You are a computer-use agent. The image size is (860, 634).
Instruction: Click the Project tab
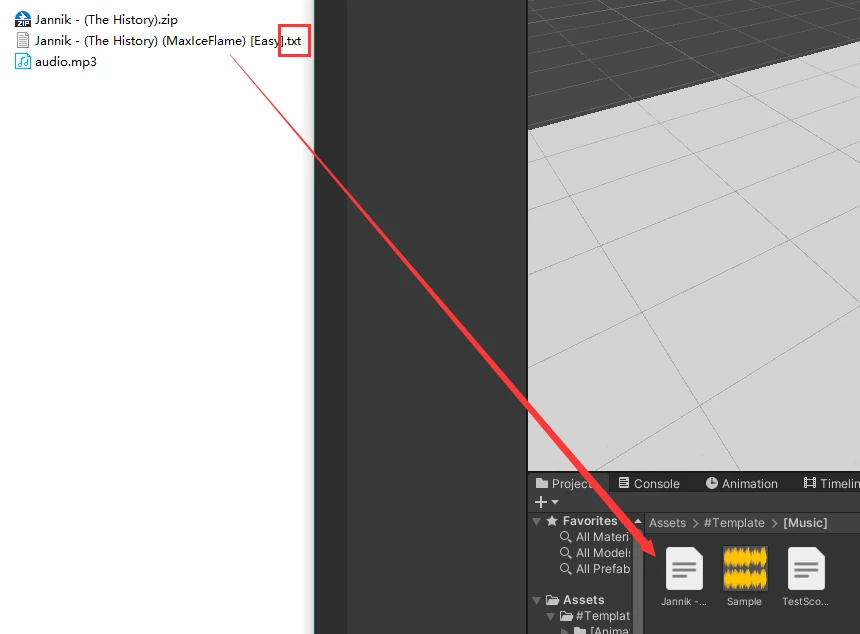(x=564, y=483)
